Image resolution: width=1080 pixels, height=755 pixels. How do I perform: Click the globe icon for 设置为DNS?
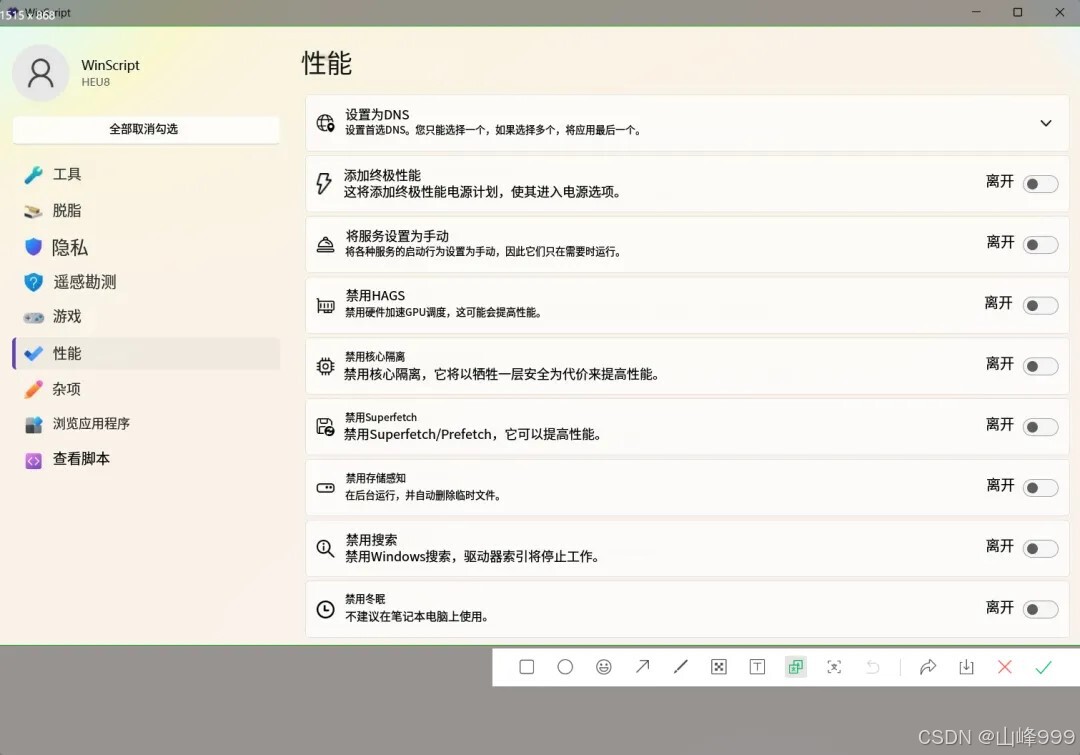(x=325, y=123)
